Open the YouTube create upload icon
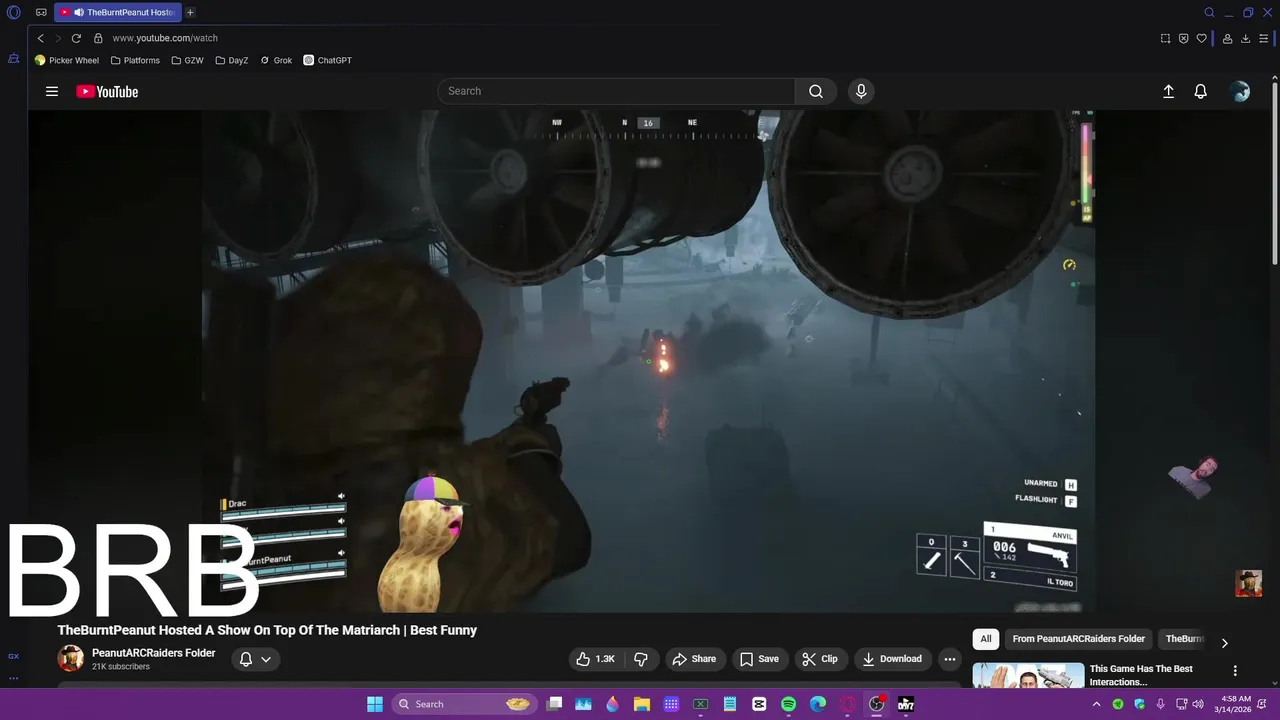The height and width of the screenshot is (720, 1280). [x=1168, y=91]
